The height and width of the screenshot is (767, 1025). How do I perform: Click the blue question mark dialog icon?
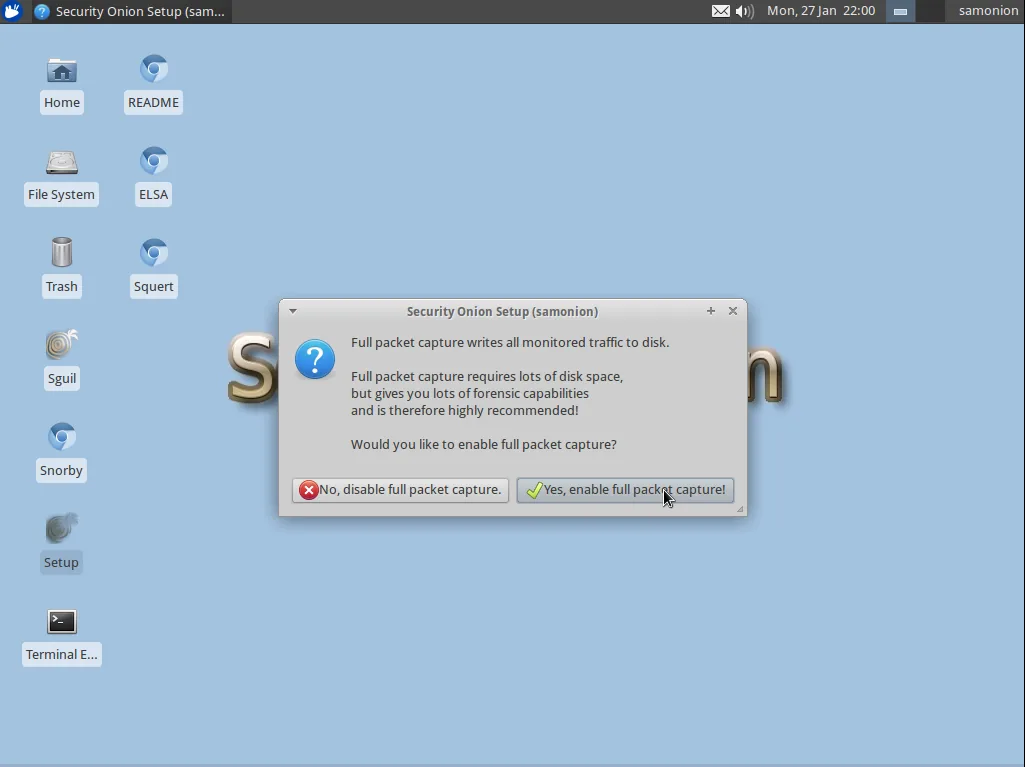click(315, 359)
